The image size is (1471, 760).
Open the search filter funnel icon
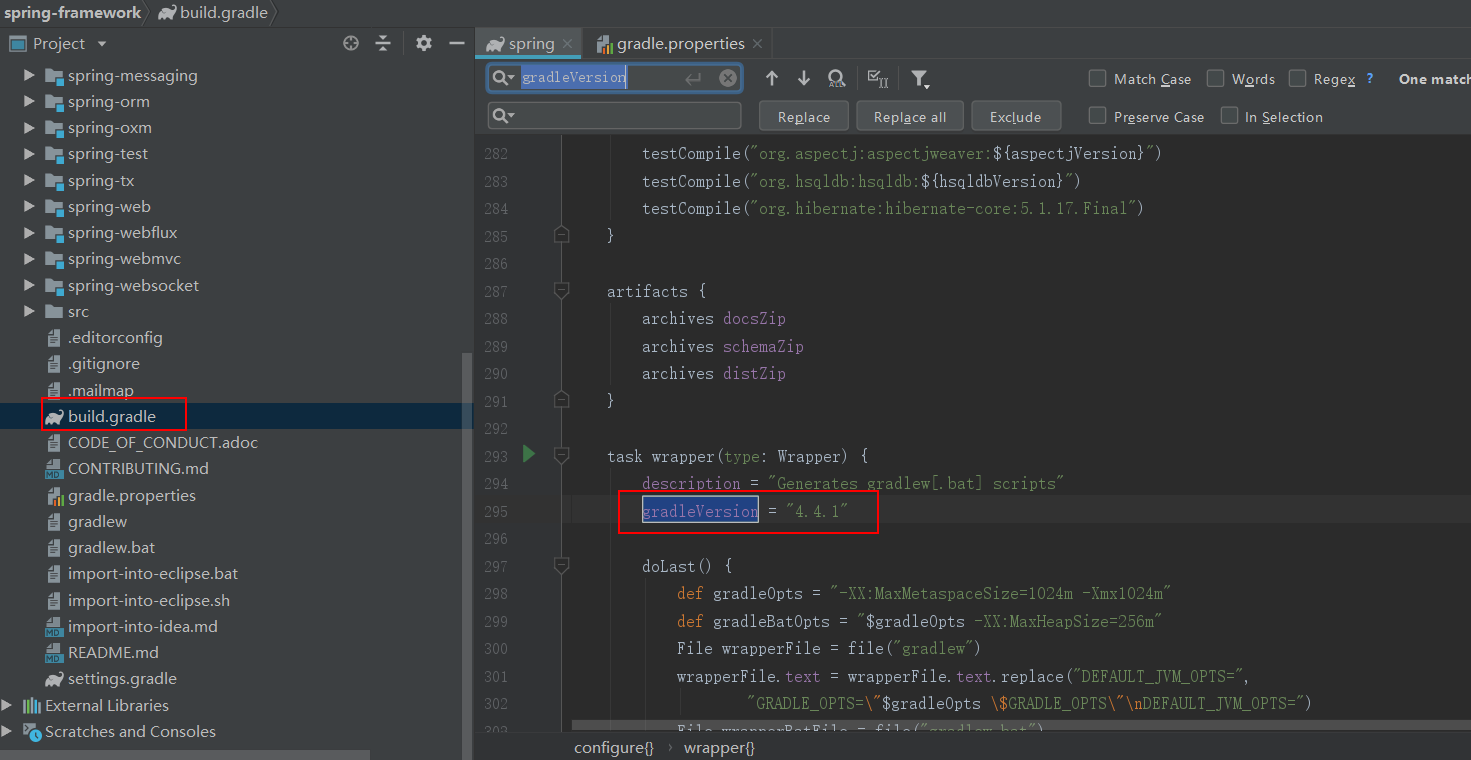[x=920, y=79]
